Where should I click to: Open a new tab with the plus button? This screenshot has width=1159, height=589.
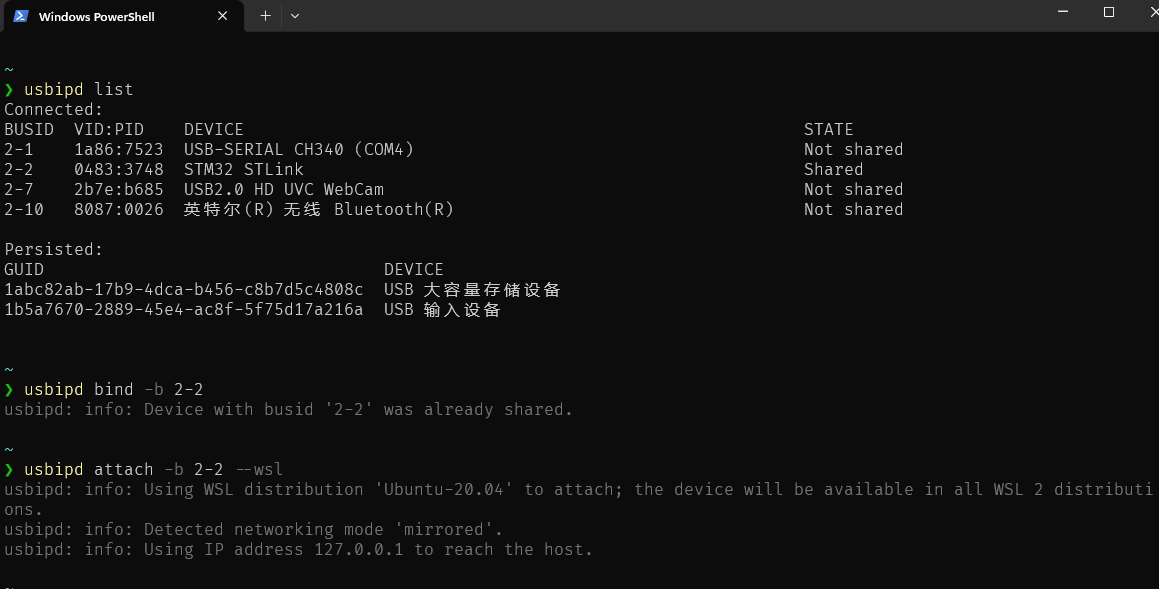(x=265, y=16)
